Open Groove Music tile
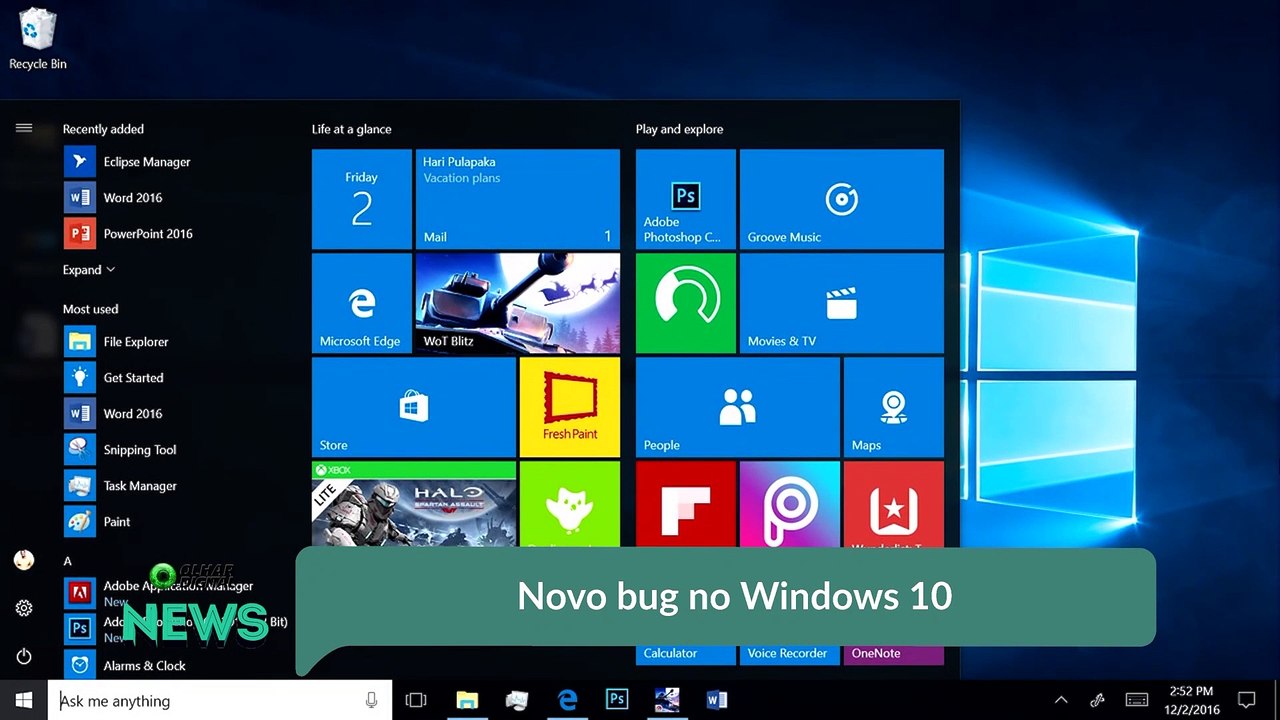Viewport: 1280px width, 720px height. tap(842, 199)
